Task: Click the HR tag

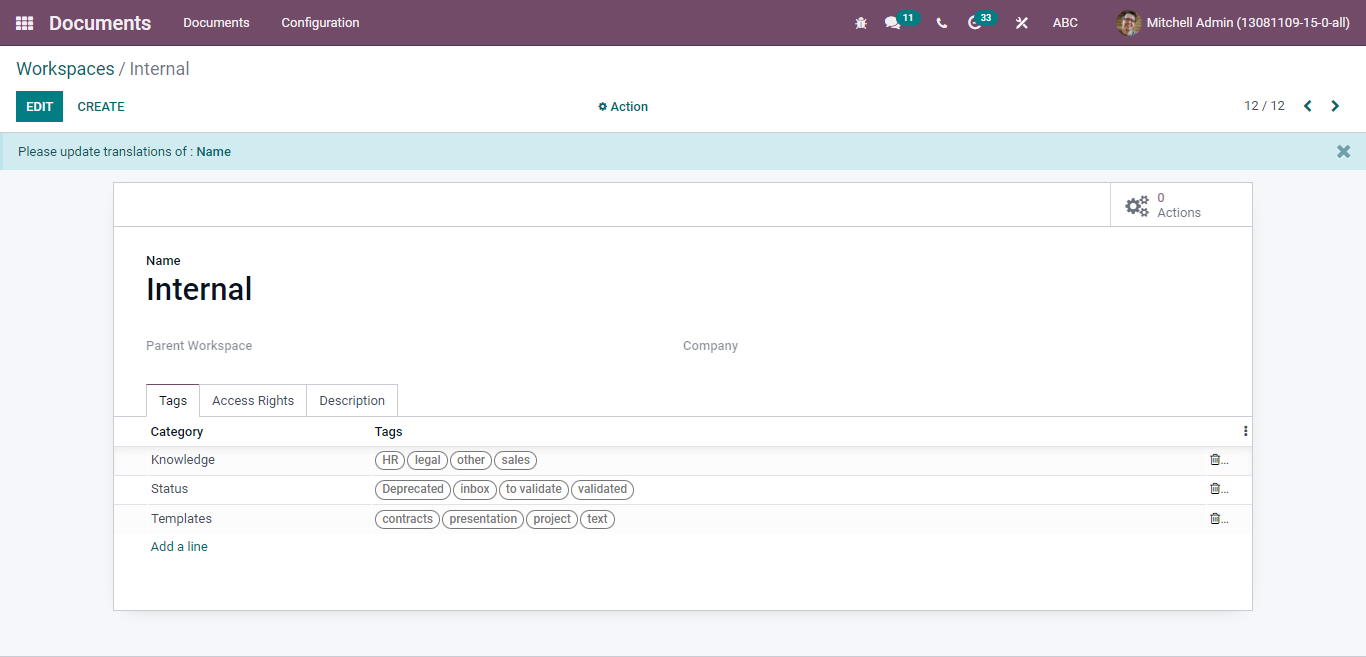Action: pos(390,460)
